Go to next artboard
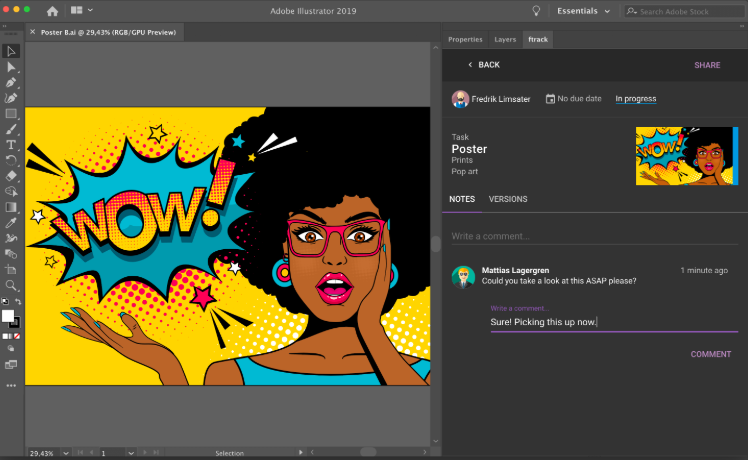Image resolution: width=748 pixels, height=460 pixels. coord(145,452)
